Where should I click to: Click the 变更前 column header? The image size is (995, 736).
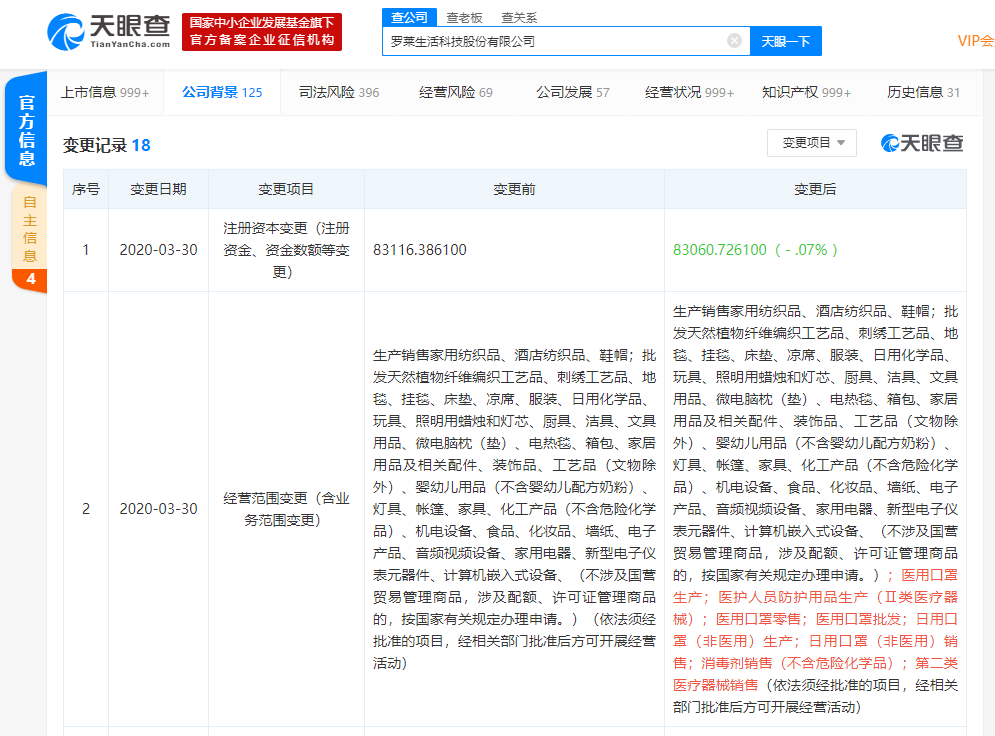point(514,189)
